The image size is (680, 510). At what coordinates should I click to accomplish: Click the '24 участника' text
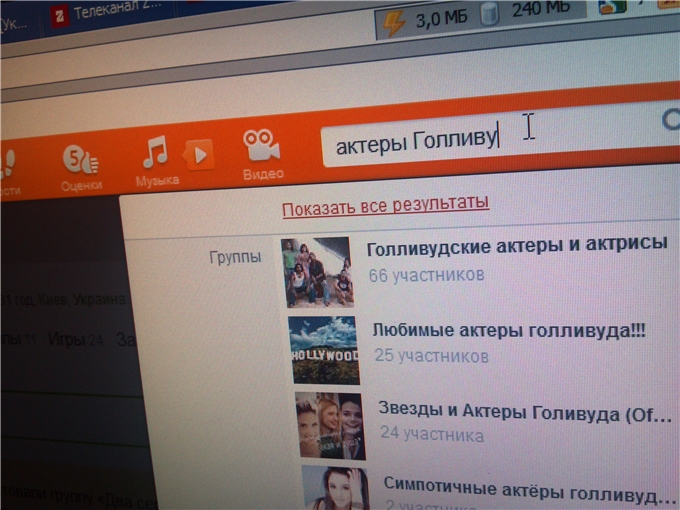[432, 434]
